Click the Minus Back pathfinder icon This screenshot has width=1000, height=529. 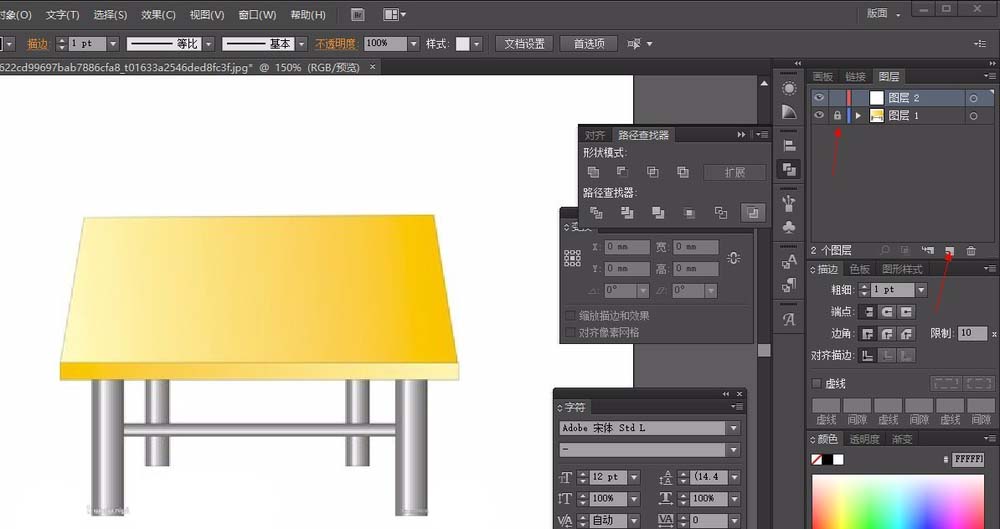(753, 212)
